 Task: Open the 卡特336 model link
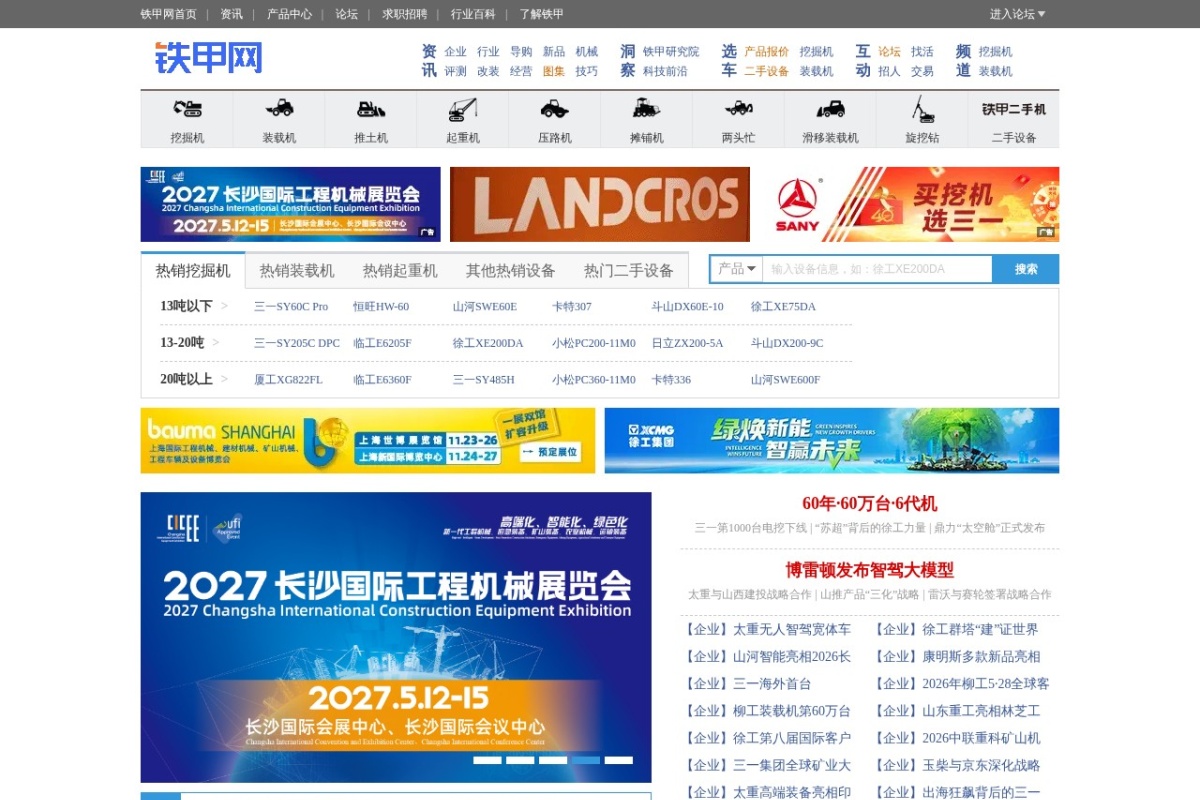click(x=671, y=380)
